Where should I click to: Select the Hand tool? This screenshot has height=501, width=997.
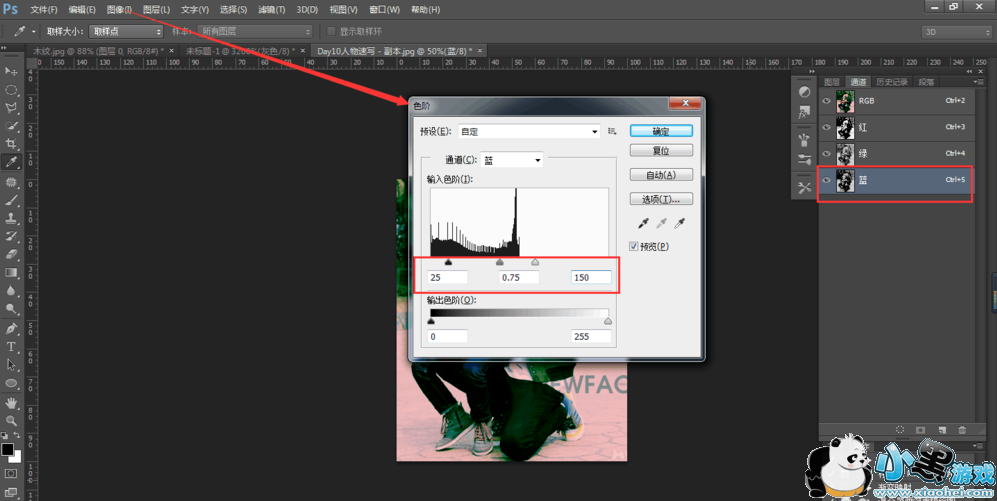11,402
